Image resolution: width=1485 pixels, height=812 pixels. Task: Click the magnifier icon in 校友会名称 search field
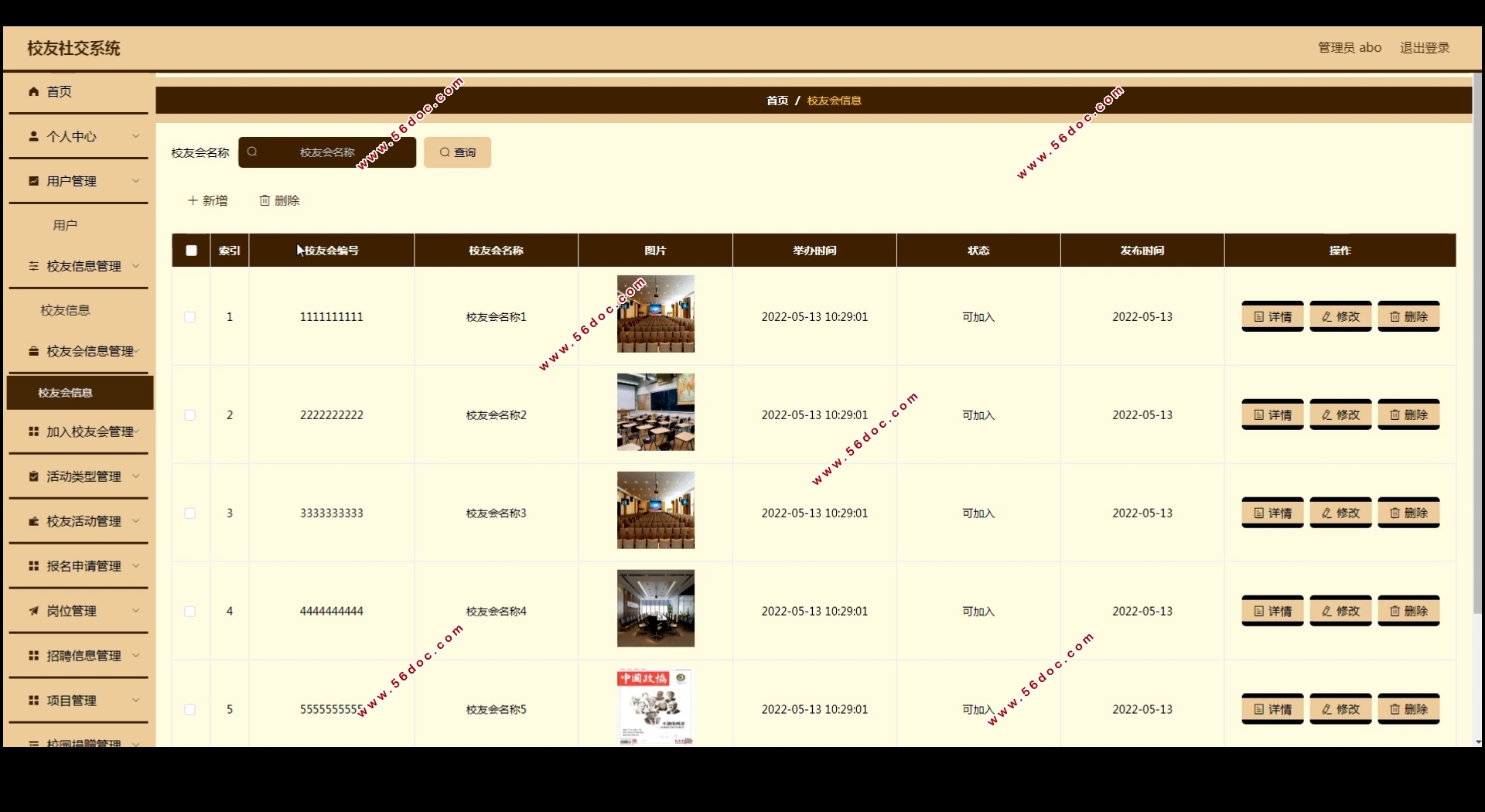tap(252, 152)
